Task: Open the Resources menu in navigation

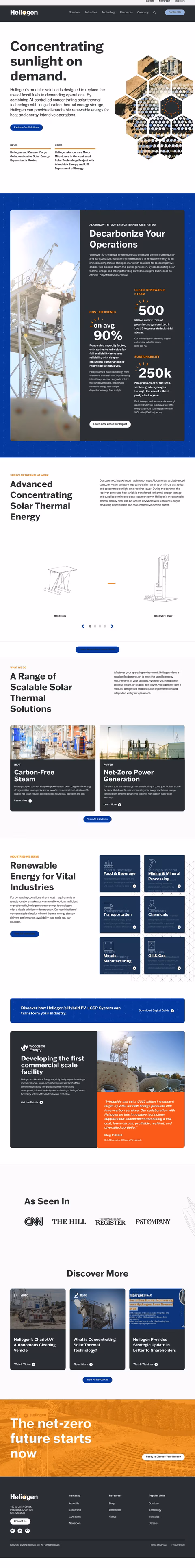Action: click(126, 12)
